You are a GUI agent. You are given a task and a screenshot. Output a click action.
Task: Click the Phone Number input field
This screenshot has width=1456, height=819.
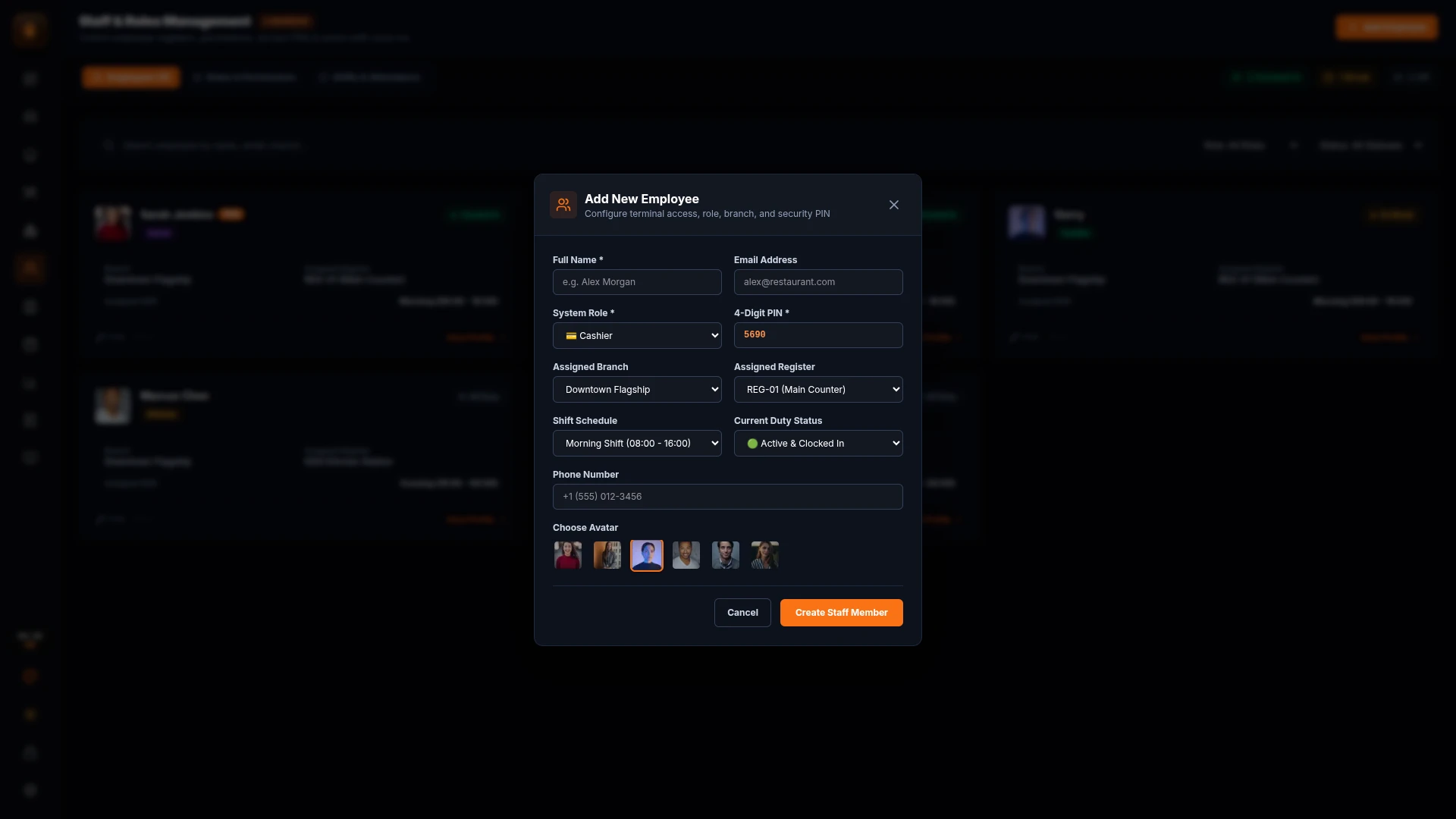point(728,497)
